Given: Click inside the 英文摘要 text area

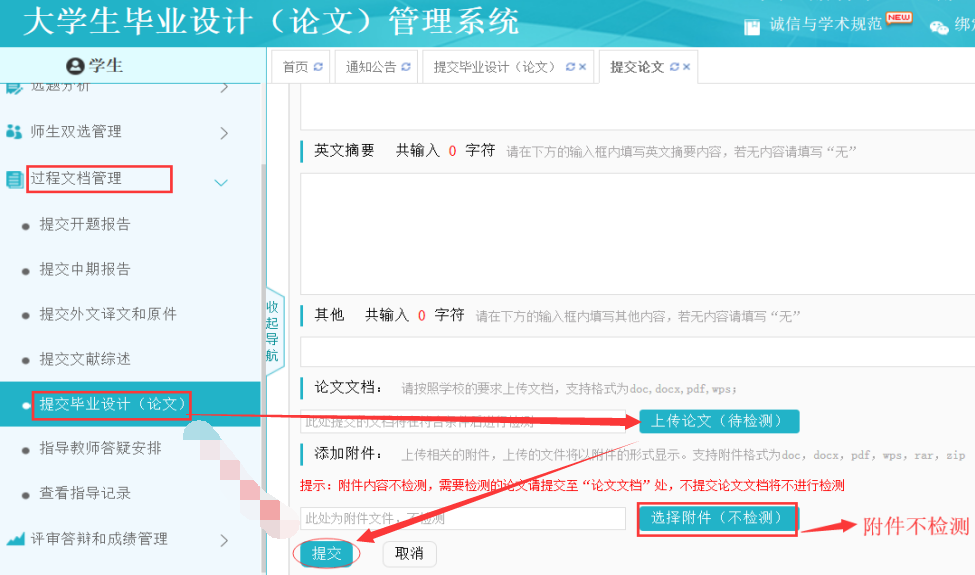Looking at the screenshot, I should point(637,234).
